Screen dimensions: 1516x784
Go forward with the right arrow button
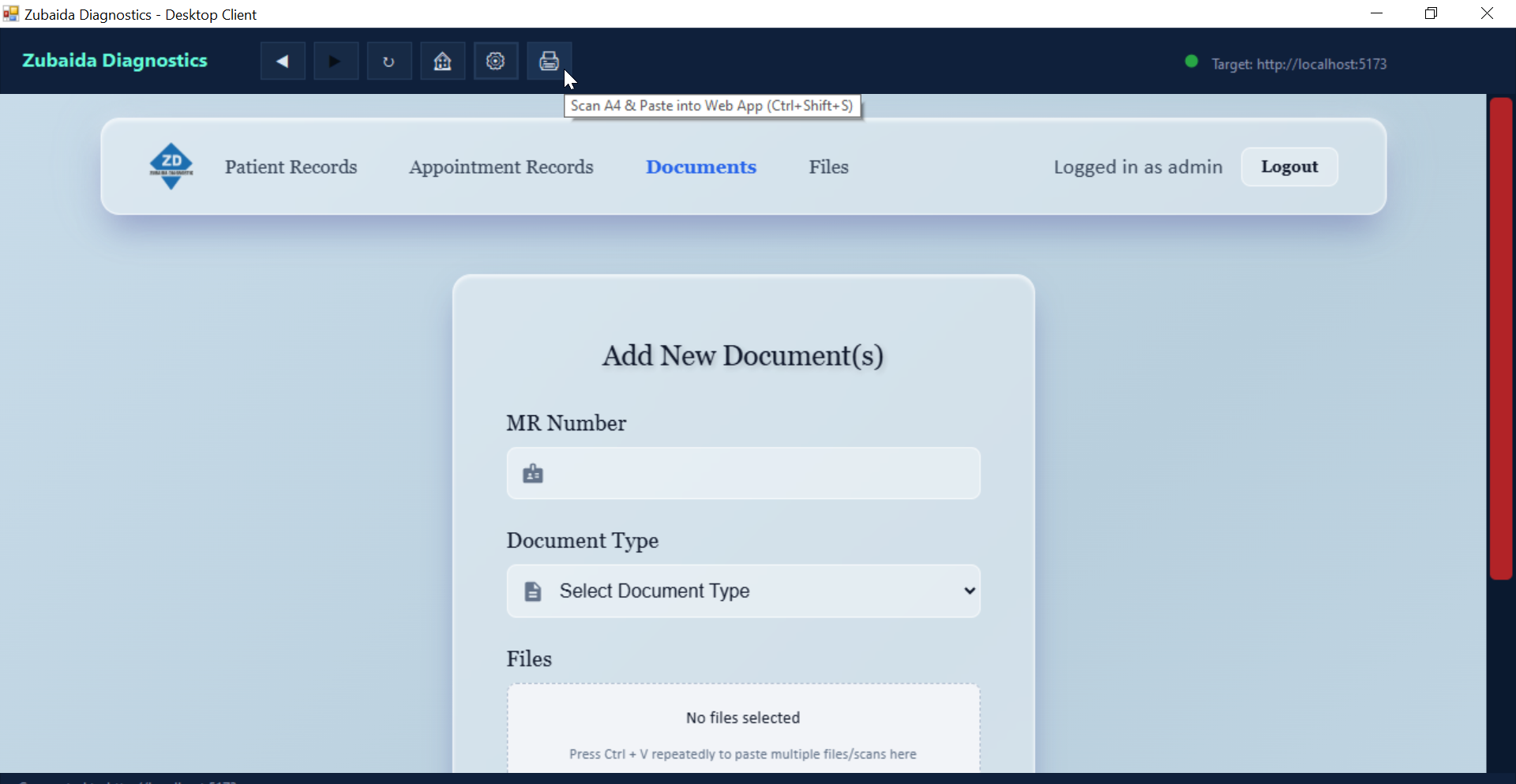point(336,62)
